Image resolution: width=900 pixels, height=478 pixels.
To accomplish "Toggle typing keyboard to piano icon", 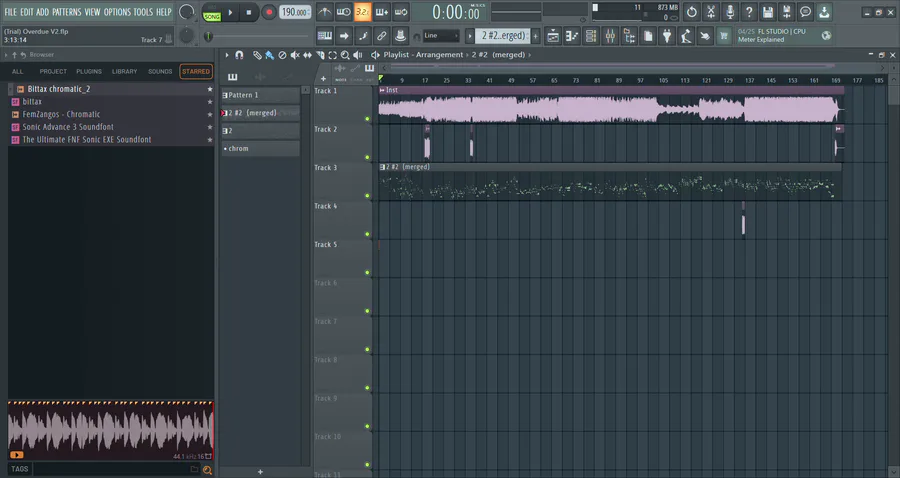I will tap(324, 36).
